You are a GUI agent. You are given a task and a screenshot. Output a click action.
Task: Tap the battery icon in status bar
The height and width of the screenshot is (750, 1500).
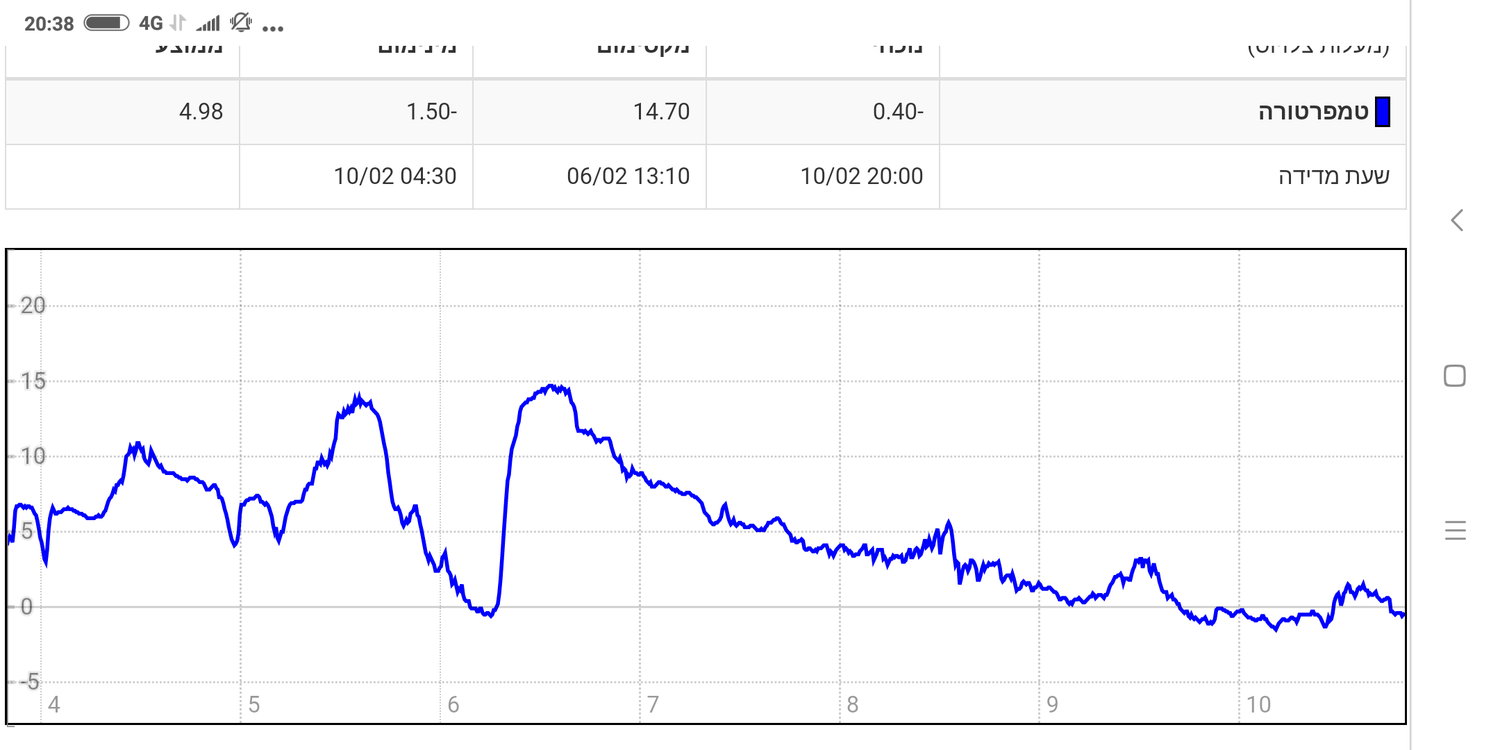click(107, 23)
